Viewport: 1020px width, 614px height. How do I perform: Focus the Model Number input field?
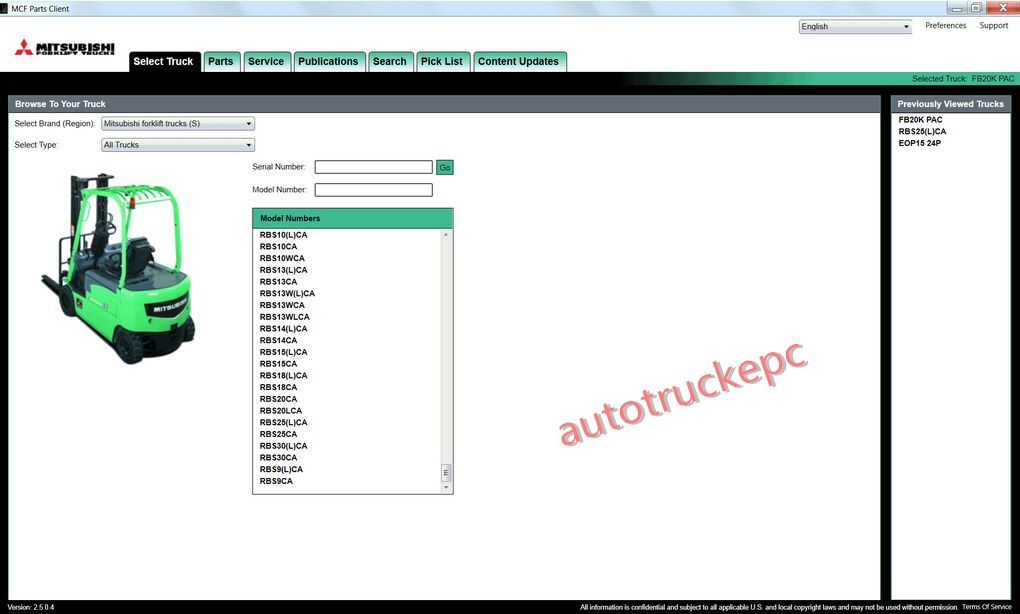(373, 190)
